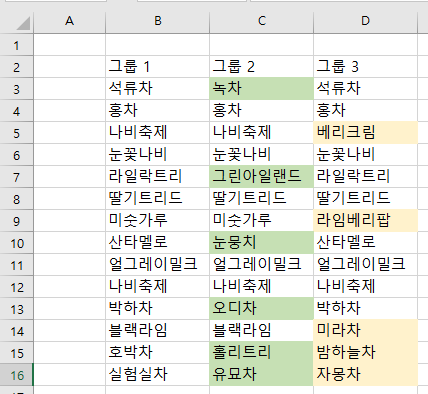Select row 2 header
The width and height of the screenshot is (428, 394).
pos(16,67)
